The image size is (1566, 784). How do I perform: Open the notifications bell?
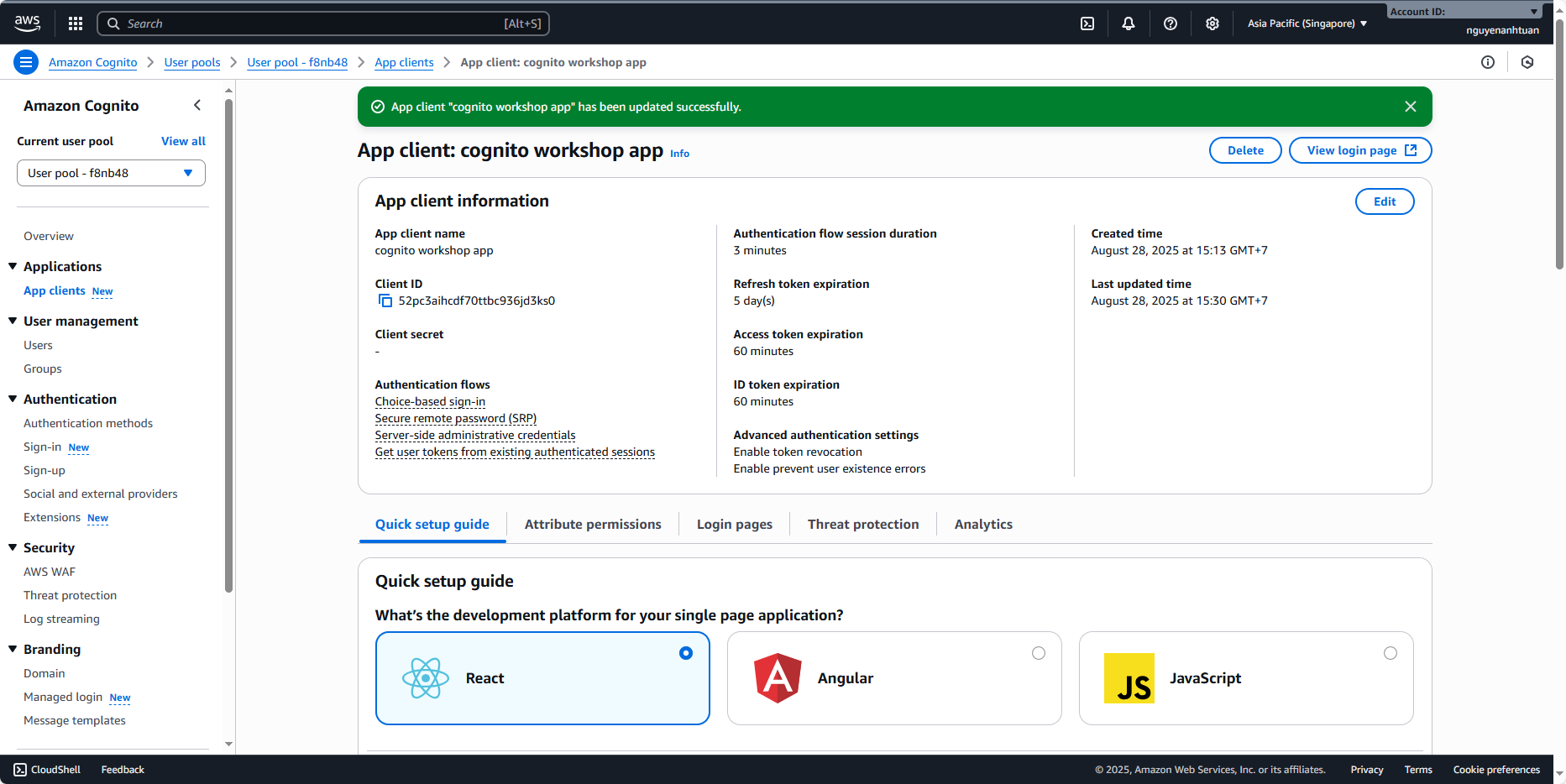[1129, 24]
